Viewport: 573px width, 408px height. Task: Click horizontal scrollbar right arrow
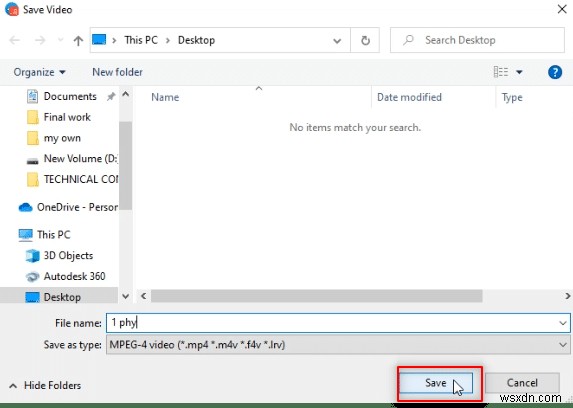(x=568, y=296)
